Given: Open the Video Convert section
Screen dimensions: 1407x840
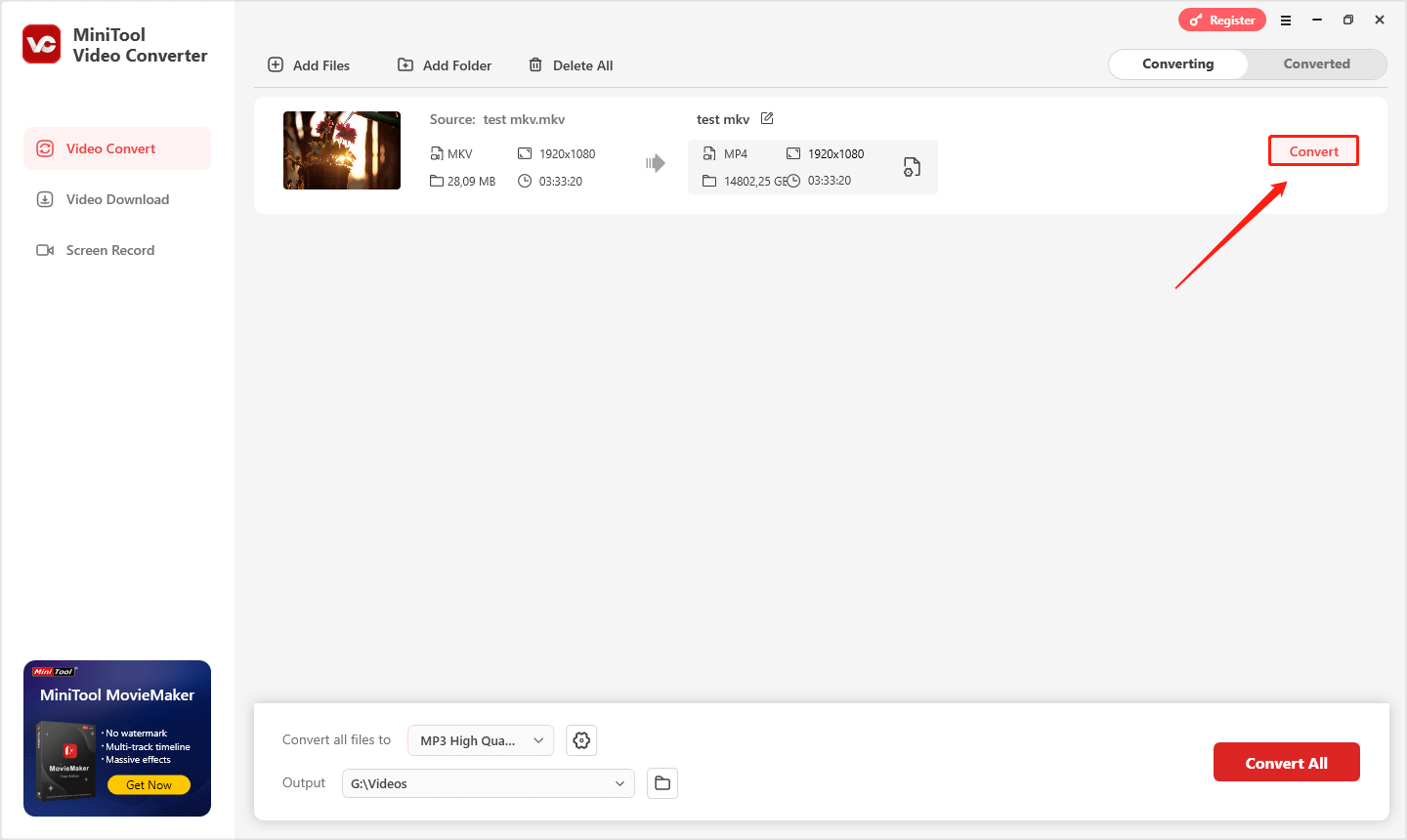Looking at the screenshot, I should (117, 148).
